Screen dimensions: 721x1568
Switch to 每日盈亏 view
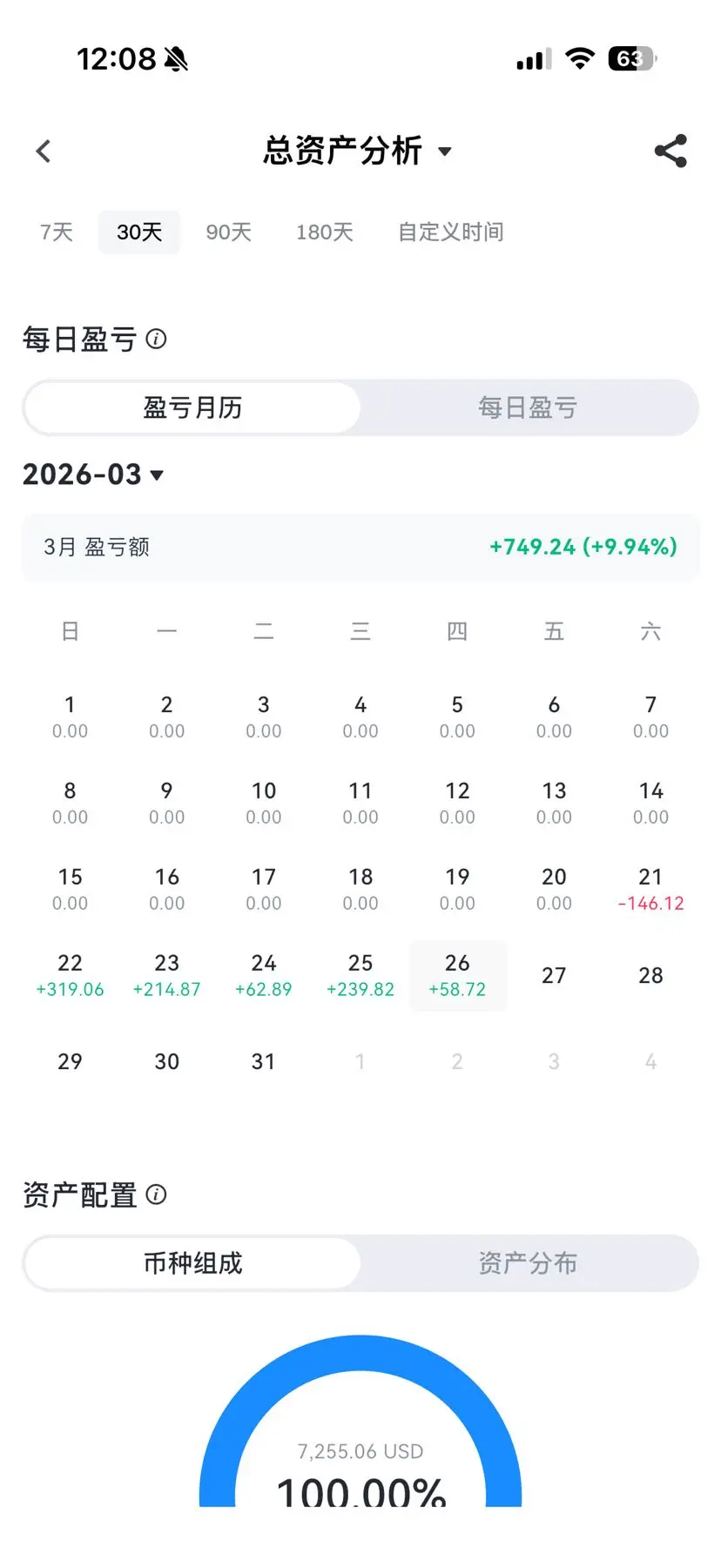point(528,407)
